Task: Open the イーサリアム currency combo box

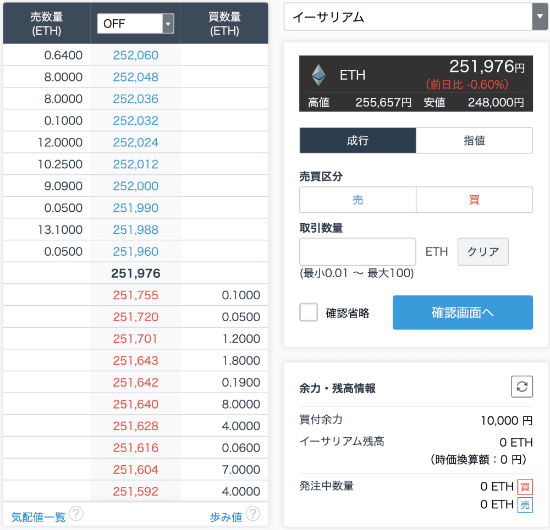Action: [x=416, y=16]
